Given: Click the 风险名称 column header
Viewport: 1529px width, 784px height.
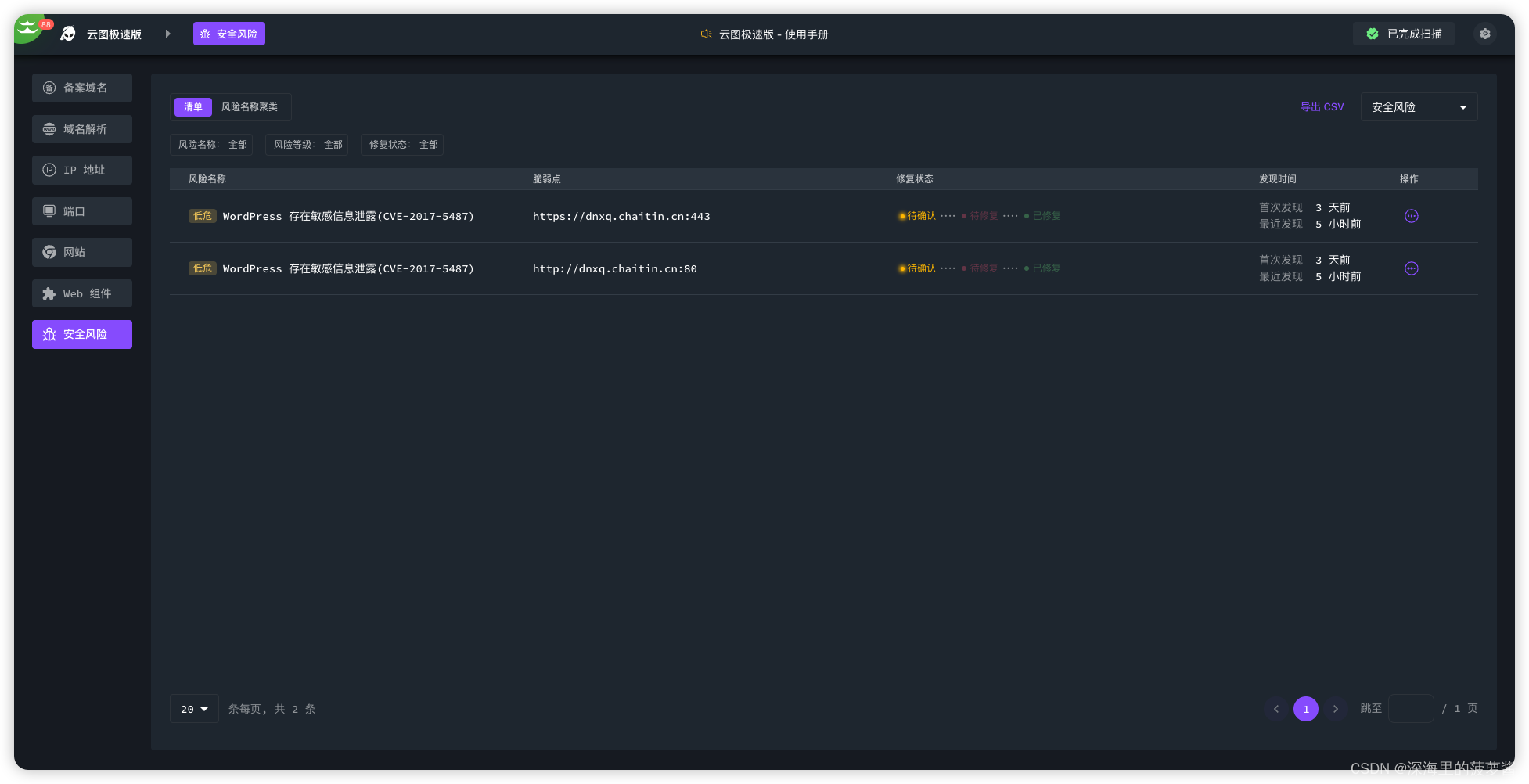Looking at the screenshot, I should (207, 179).
